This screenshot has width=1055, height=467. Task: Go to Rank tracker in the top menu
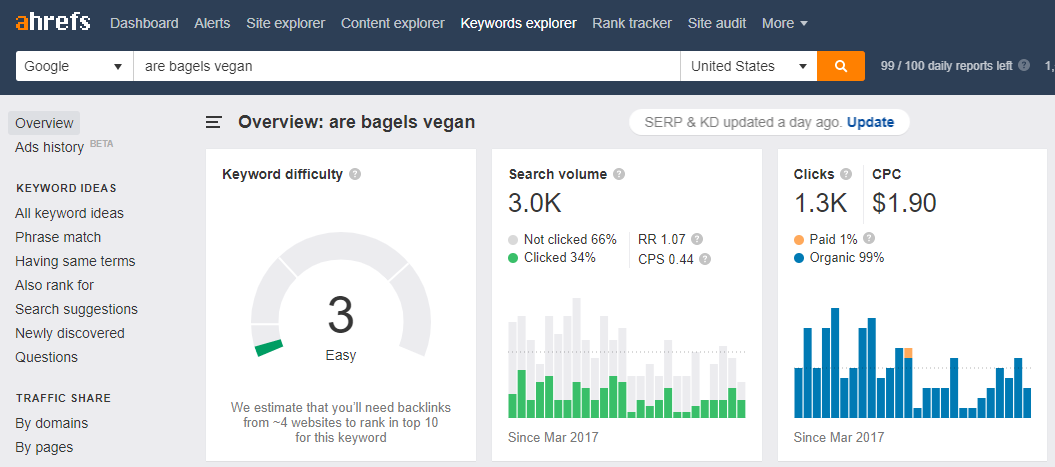(x=632, y=23)
